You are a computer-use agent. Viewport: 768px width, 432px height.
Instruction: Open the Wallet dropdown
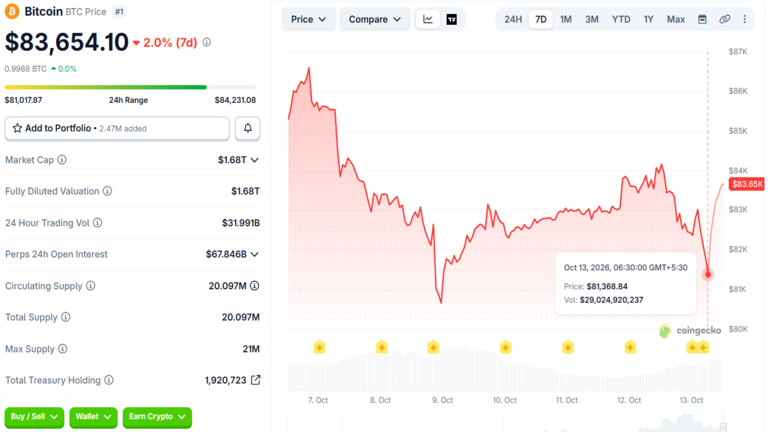[93, 417]
